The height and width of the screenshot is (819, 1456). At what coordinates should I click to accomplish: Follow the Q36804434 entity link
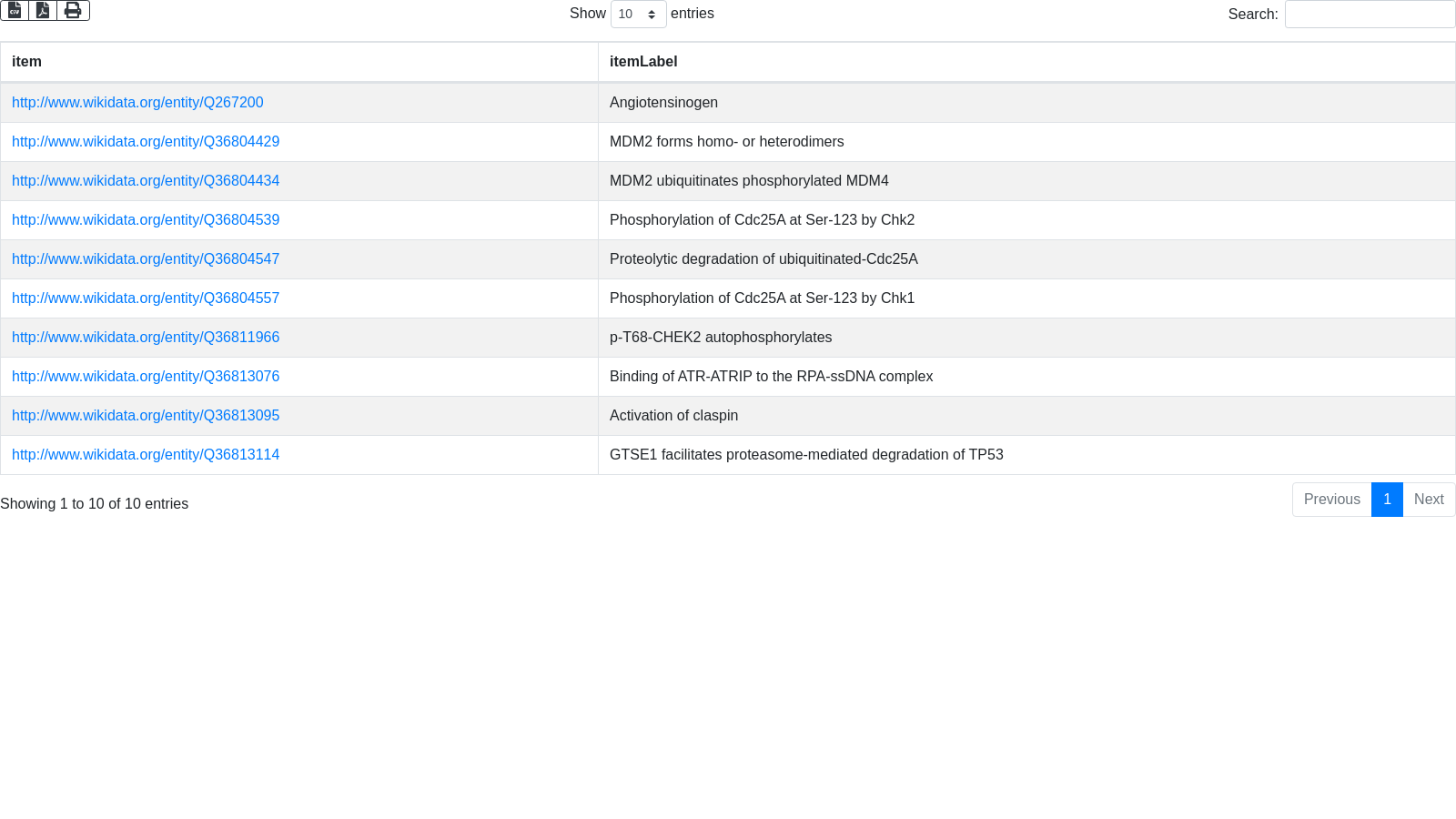click(146, 181)
